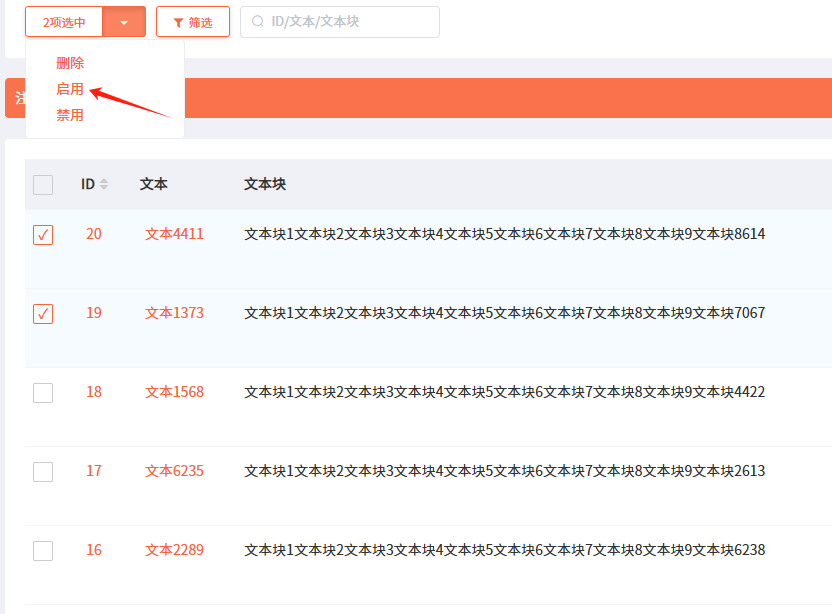
Task: Toggle the select-all checkbox in table header
Action: 43,185
